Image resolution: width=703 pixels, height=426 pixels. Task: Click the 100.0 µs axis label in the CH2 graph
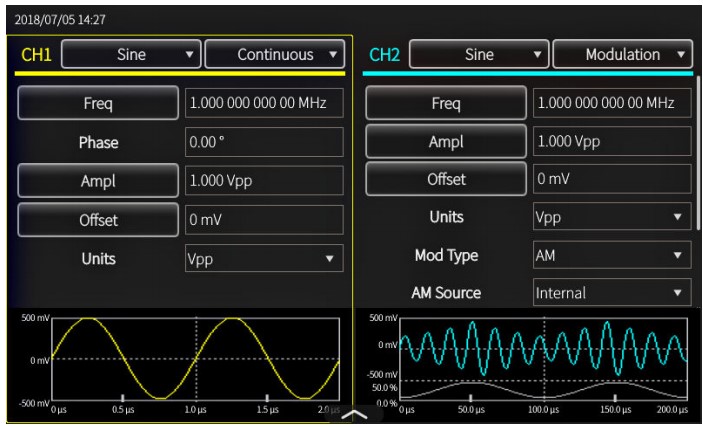[544, 410]
